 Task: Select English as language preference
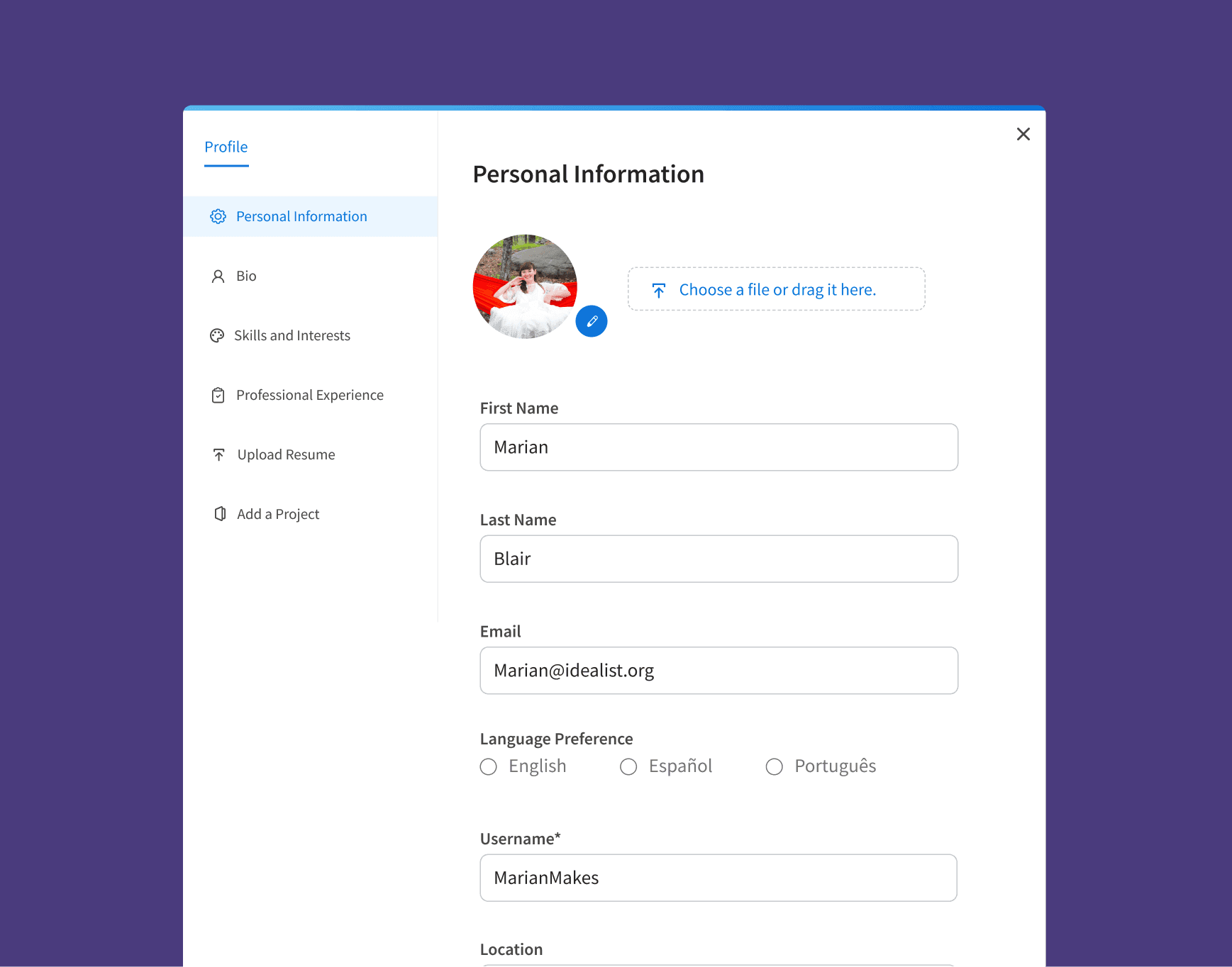pyautogui.click(x=488, y=766)
